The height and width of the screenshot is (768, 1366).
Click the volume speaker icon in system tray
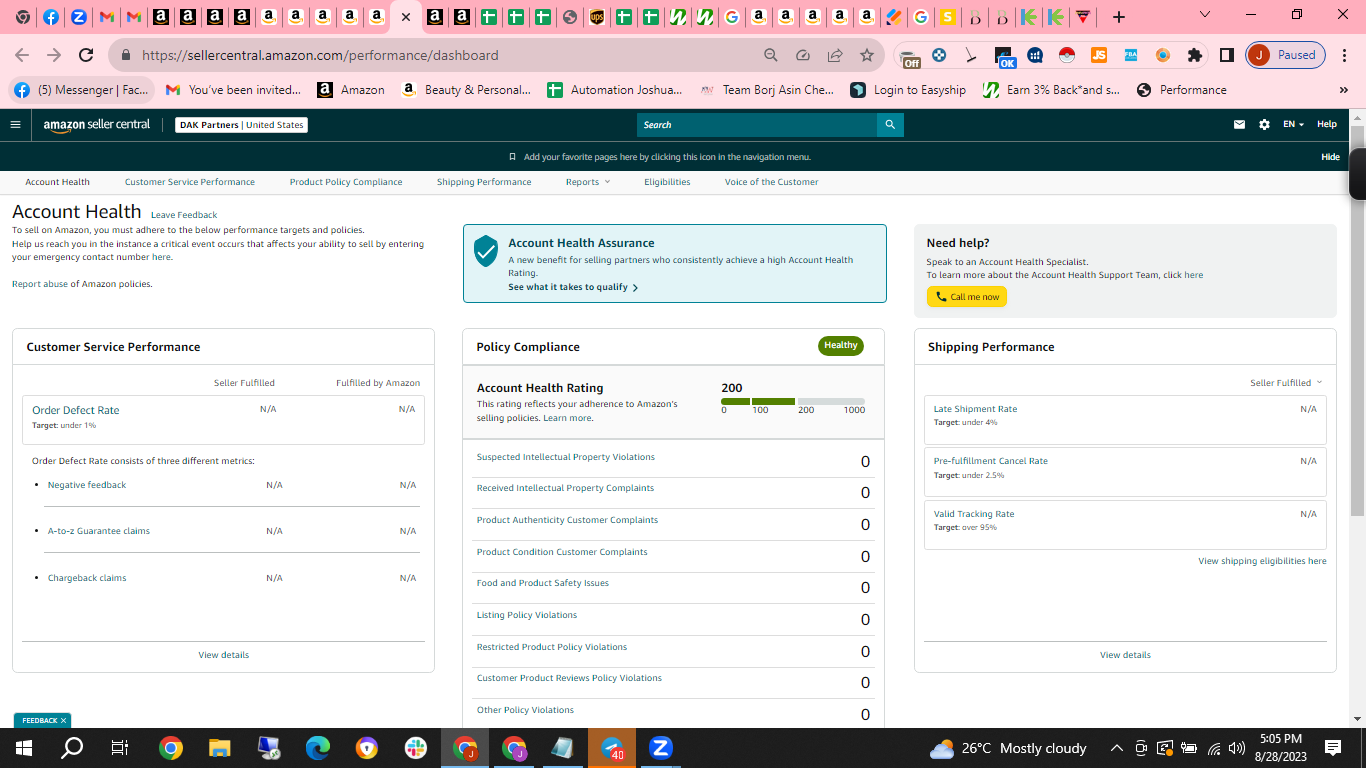[1237, 748]
